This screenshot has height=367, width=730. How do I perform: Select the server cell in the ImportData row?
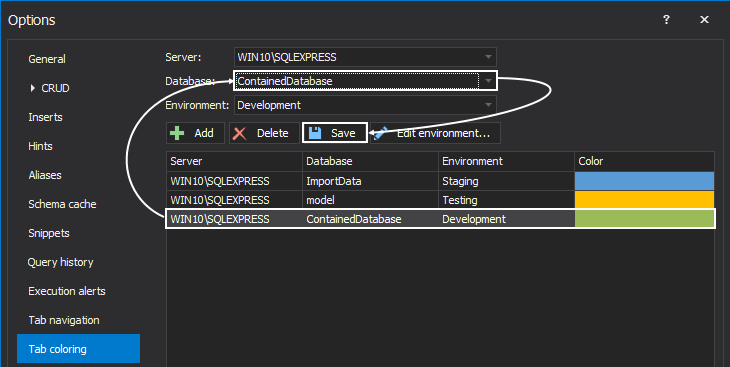[x=234, y=181]
